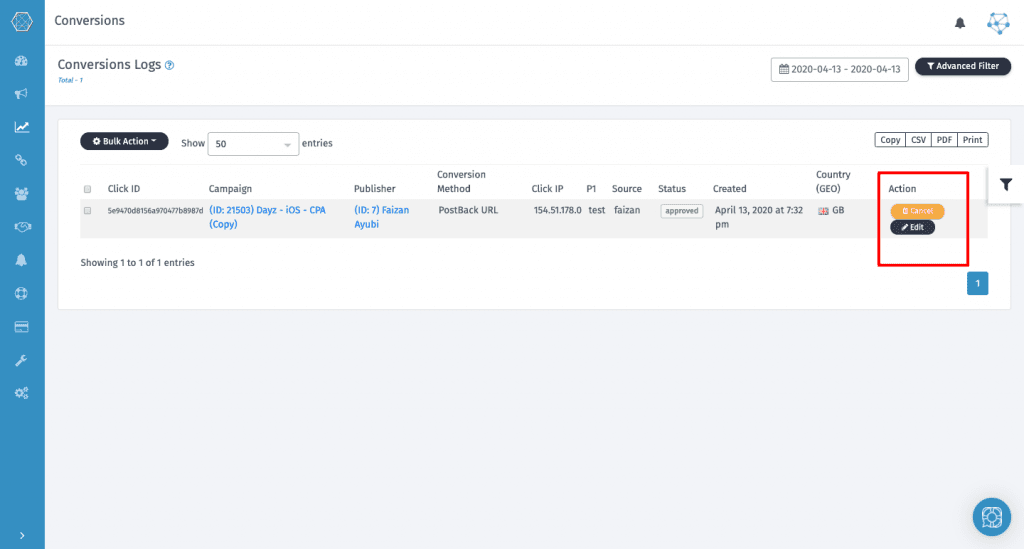This screenshot has width=1024, height=549.
Task: Click the wrench tools sidebar icon
Action: (21, 360)
